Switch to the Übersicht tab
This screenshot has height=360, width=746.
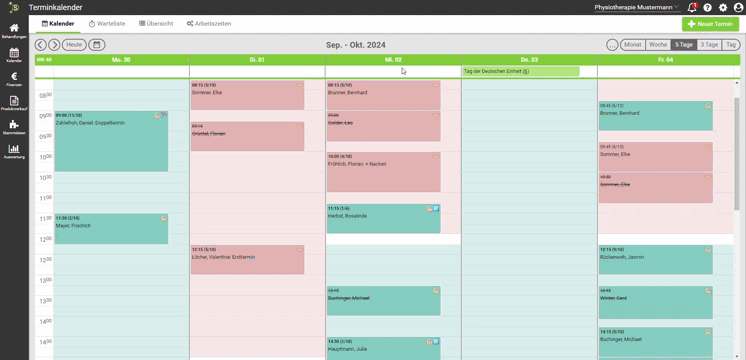coord(156,23)
